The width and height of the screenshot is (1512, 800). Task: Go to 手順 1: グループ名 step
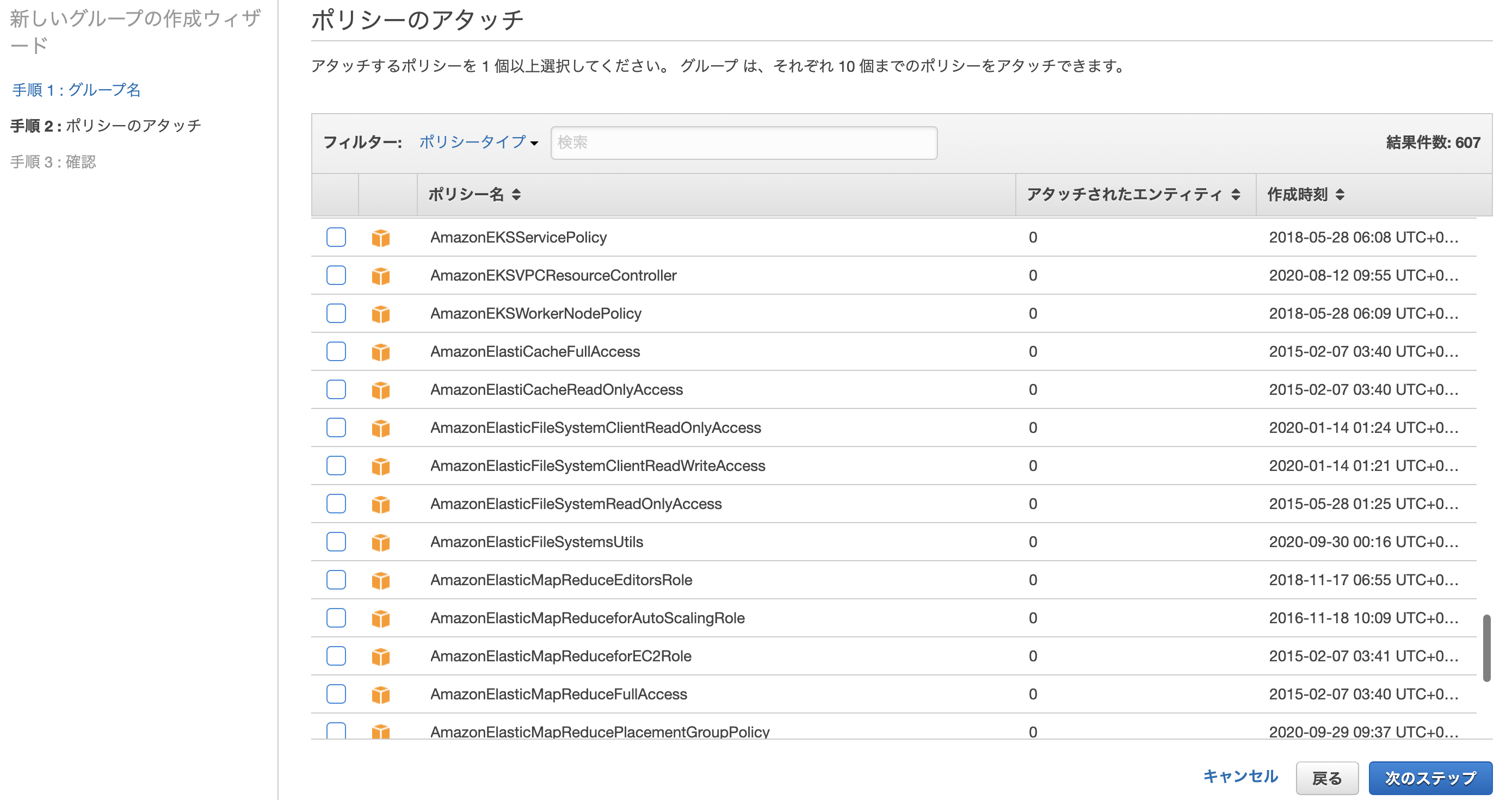tap(76, 90)
